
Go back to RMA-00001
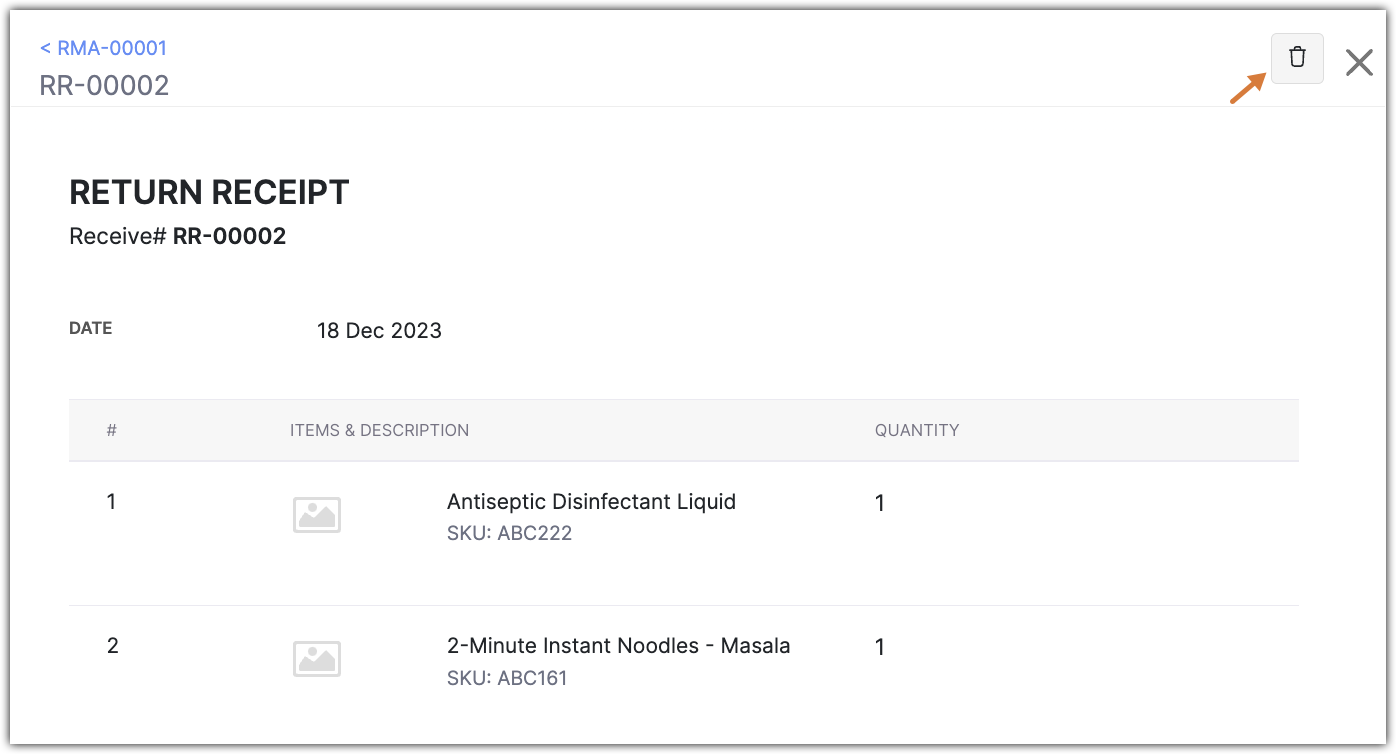(103, 48)
